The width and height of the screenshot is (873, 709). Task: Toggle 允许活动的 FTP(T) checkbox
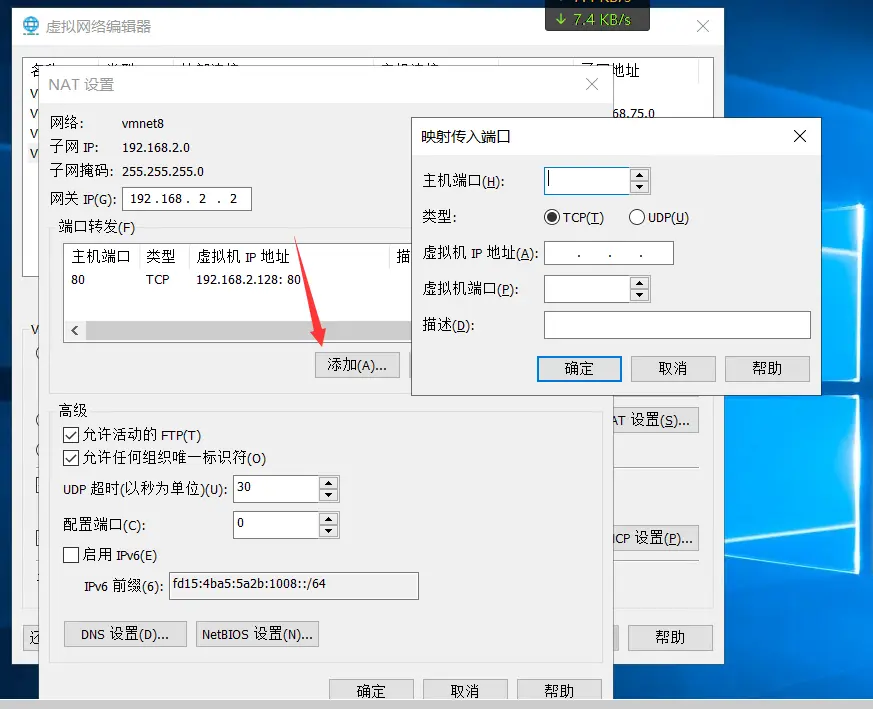coord(71,435)
